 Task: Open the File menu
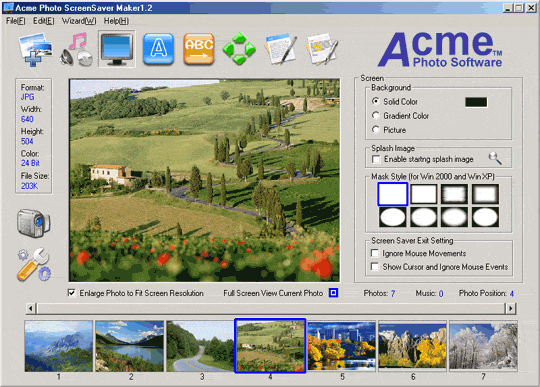coord(15,21)
